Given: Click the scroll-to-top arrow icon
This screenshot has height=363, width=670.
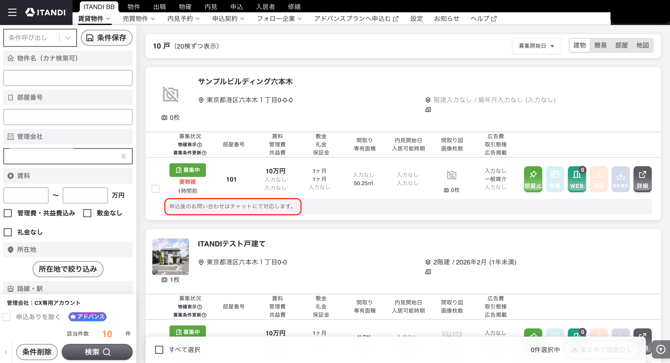Looking at the screenshot, I should [x=661, y=349].
